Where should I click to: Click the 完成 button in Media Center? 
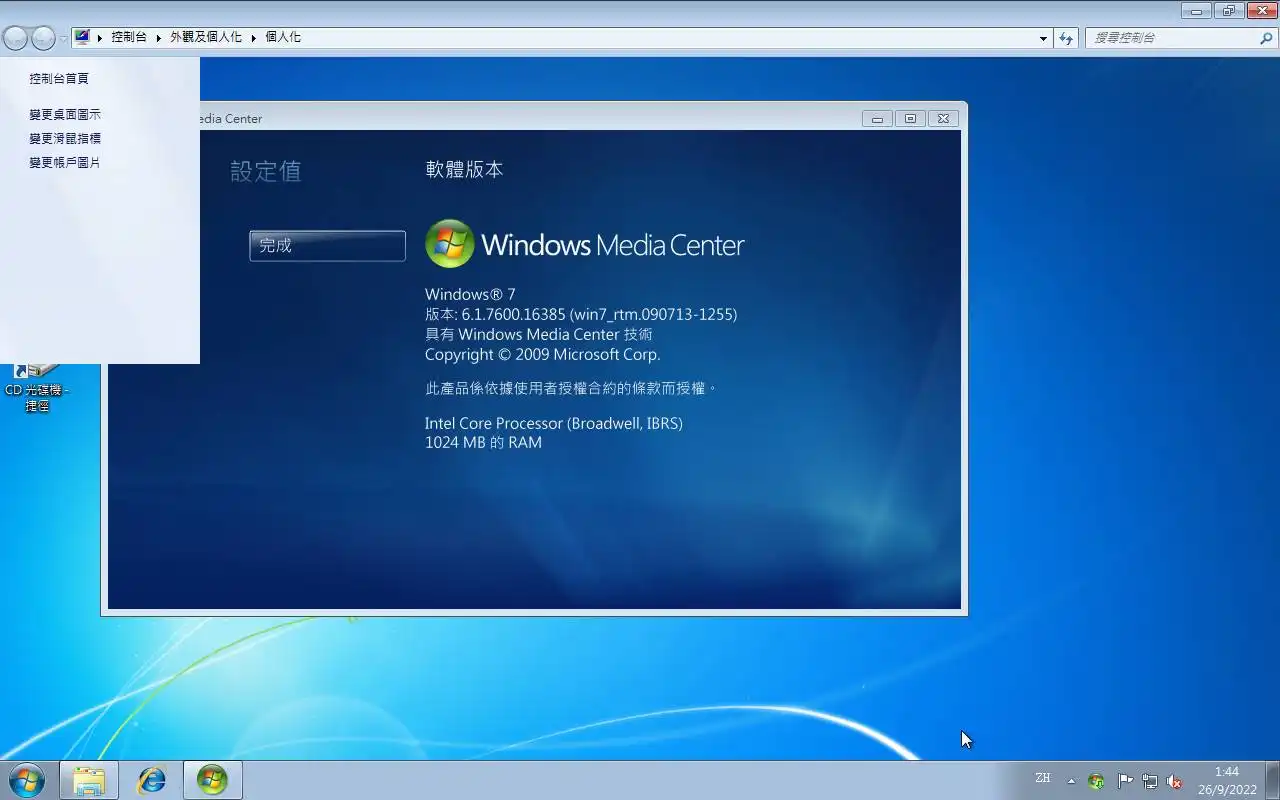coord(327,245)
